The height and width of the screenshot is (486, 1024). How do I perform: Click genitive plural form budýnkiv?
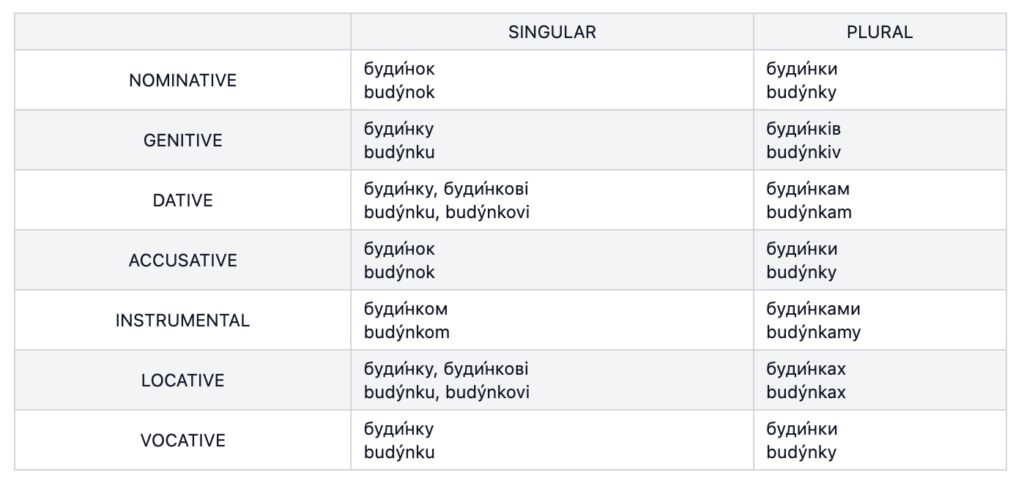(x=803, y=152)
